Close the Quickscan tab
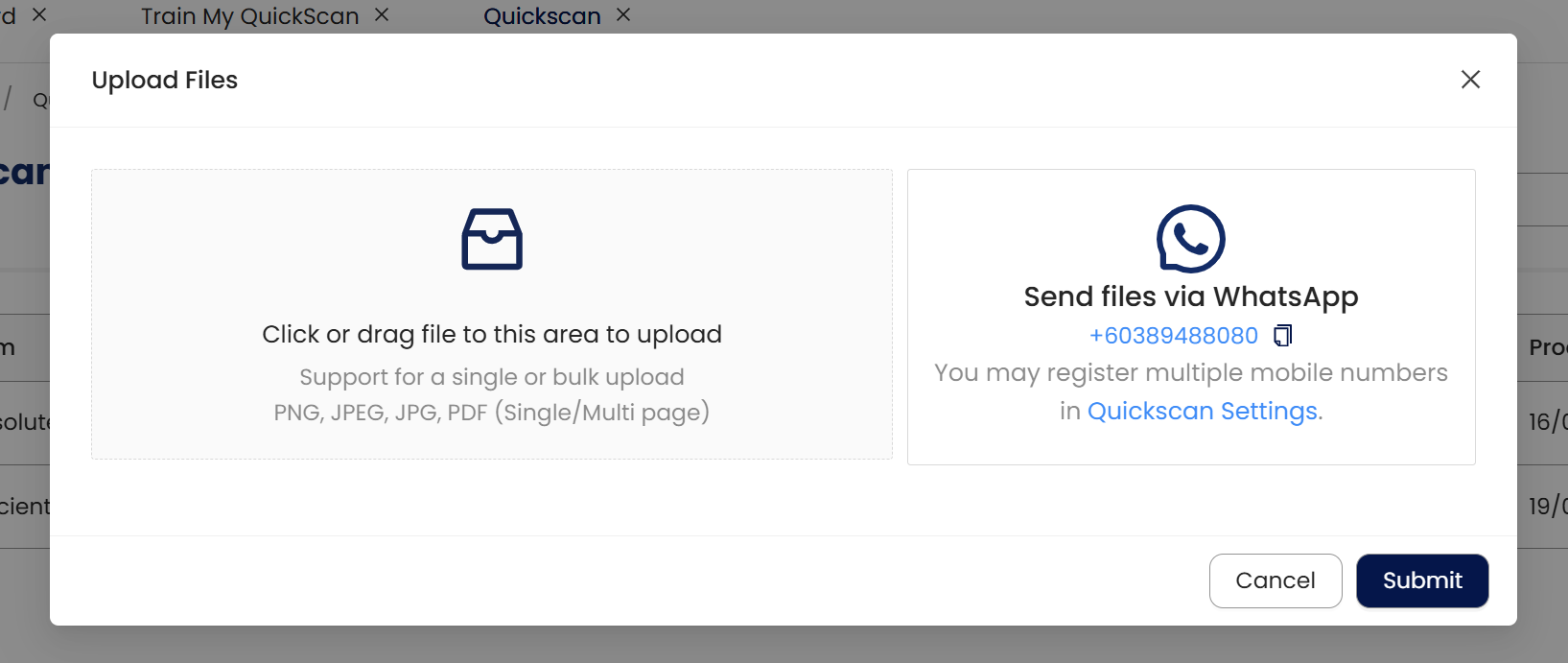The height and width of the screenshot is (663, 1568). (x=623, y=15)
